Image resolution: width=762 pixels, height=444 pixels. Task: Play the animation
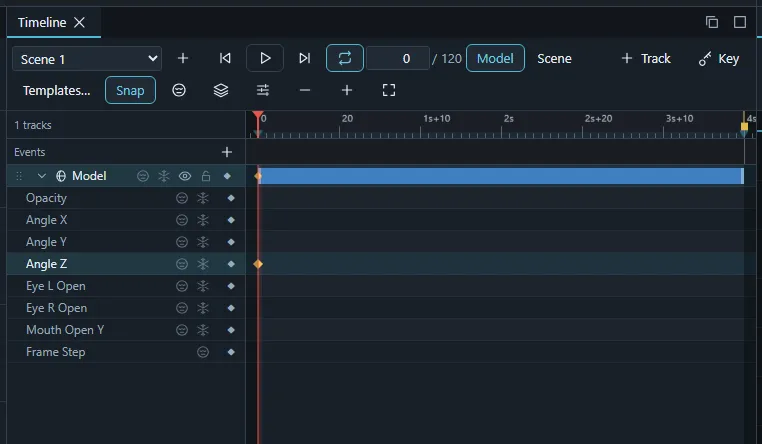coord(265,58)
